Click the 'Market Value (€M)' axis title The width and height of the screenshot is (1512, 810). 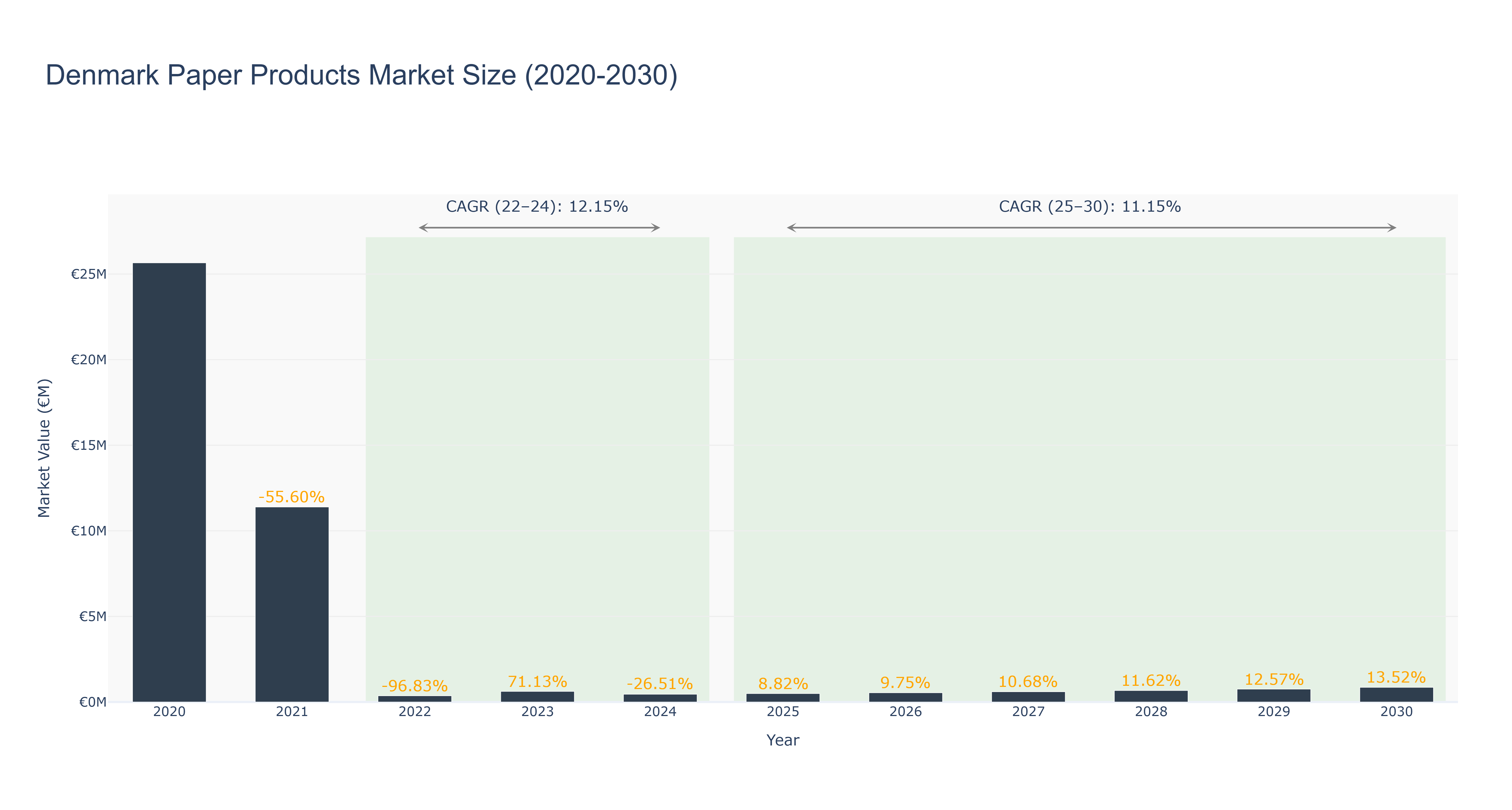(x=44, y=448)
